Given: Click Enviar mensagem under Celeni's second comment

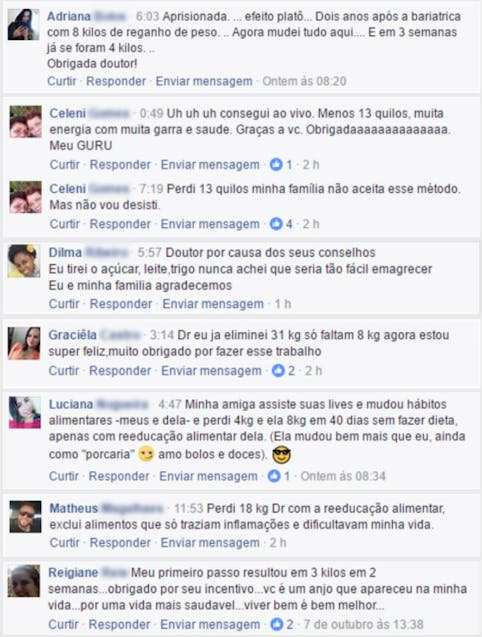Looking at the screenshot, I should 210,224.
